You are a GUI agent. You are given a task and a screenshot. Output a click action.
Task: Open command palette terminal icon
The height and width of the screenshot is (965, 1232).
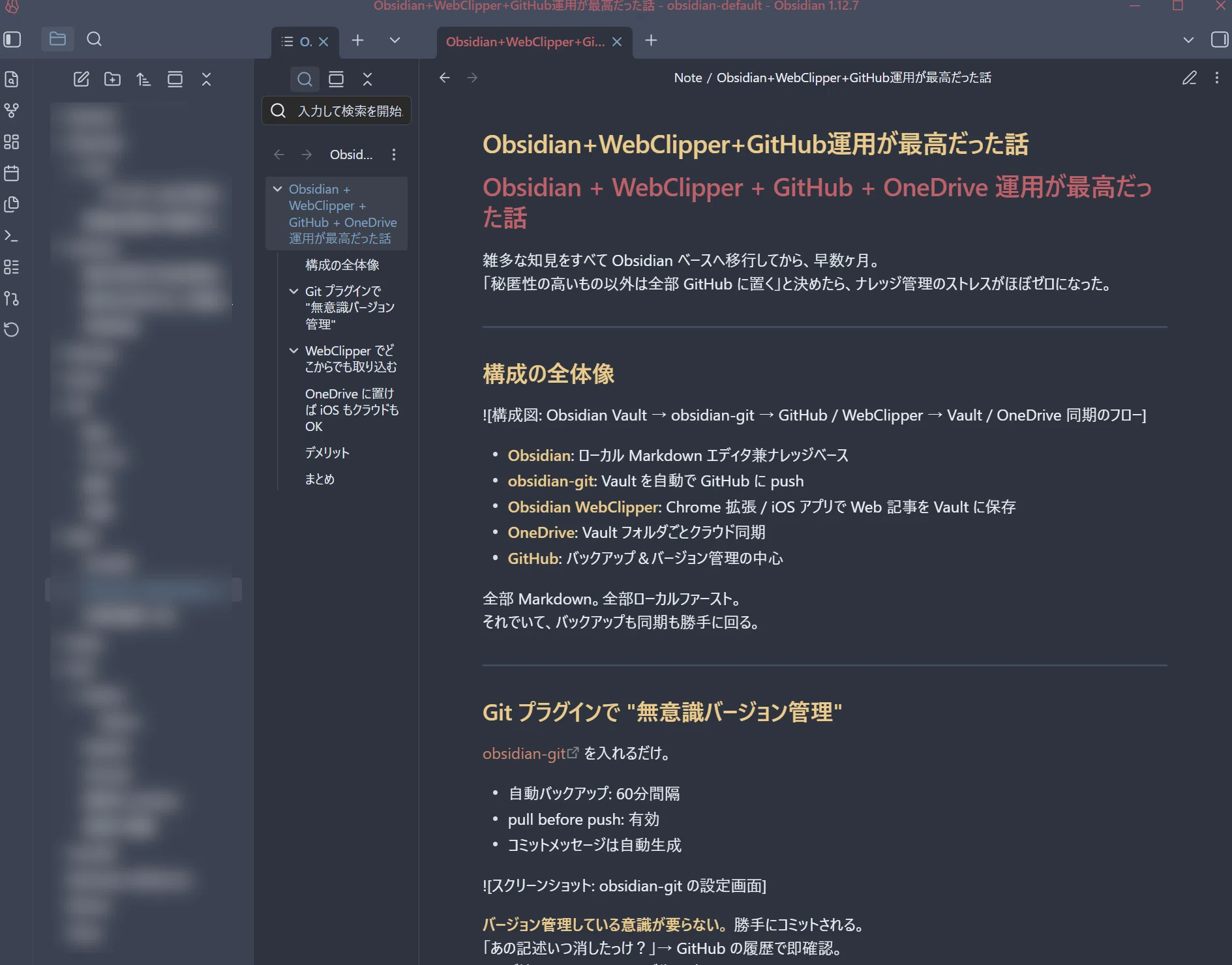click(x=12, y=236)
